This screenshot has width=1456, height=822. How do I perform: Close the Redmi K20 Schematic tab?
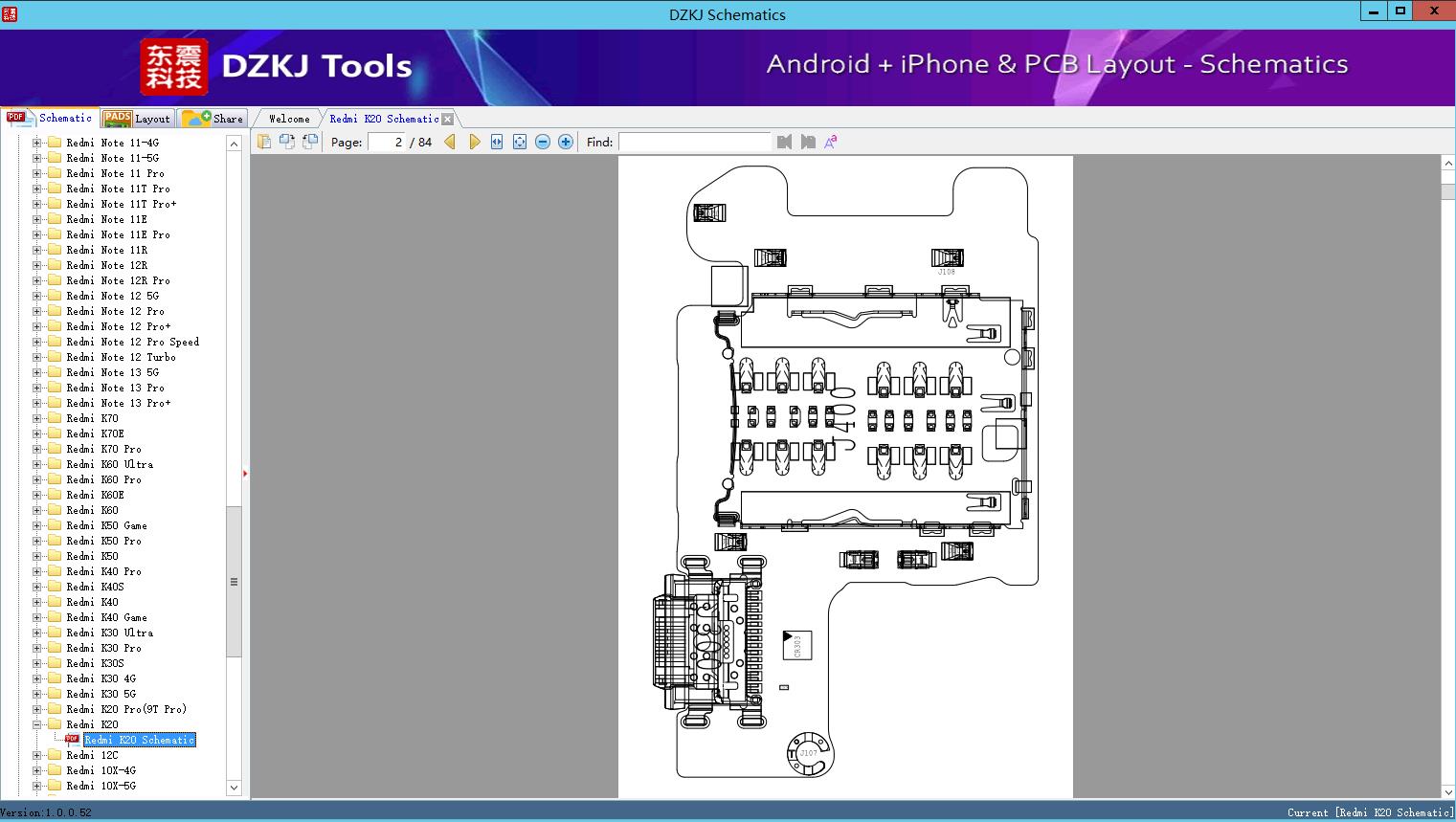point(448,119)
